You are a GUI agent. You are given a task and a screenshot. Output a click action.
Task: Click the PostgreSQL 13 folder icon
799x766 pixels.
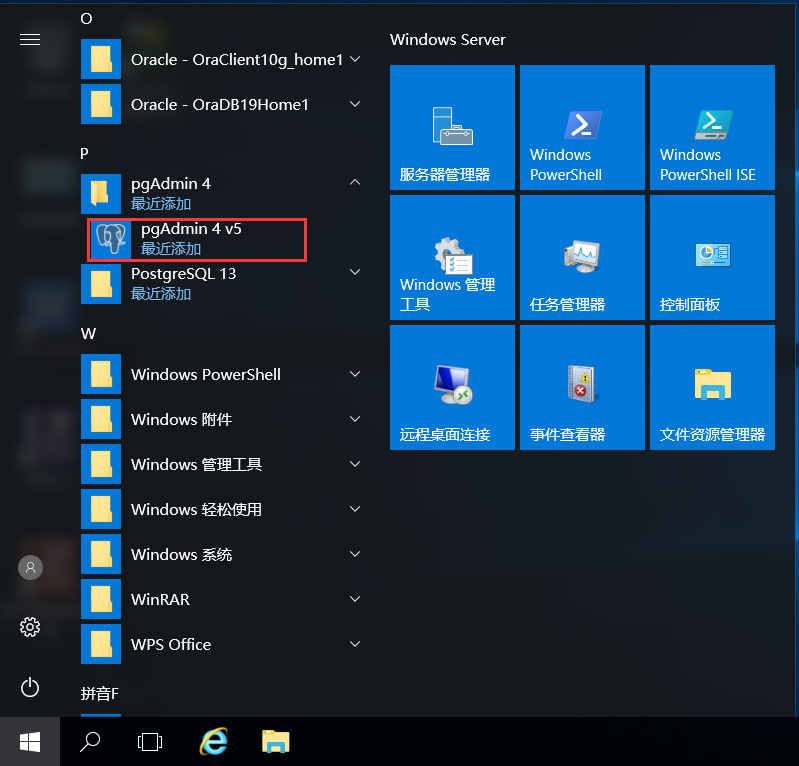(101, 284)
